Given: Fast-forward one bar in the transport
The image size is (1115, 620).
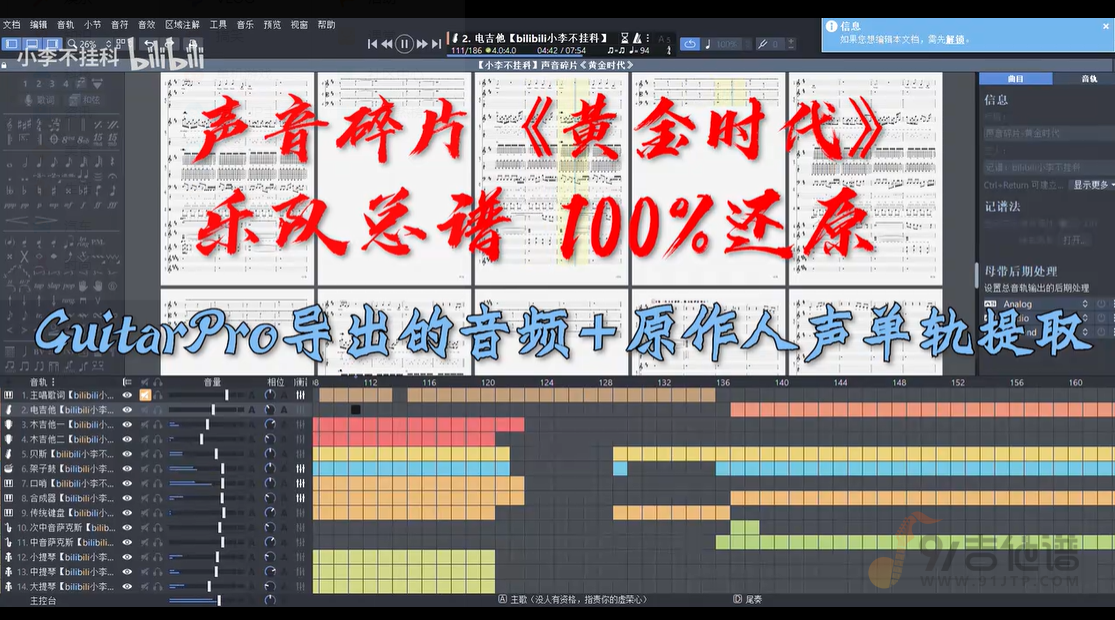Looking at the screenshot, I should (422, 44).
